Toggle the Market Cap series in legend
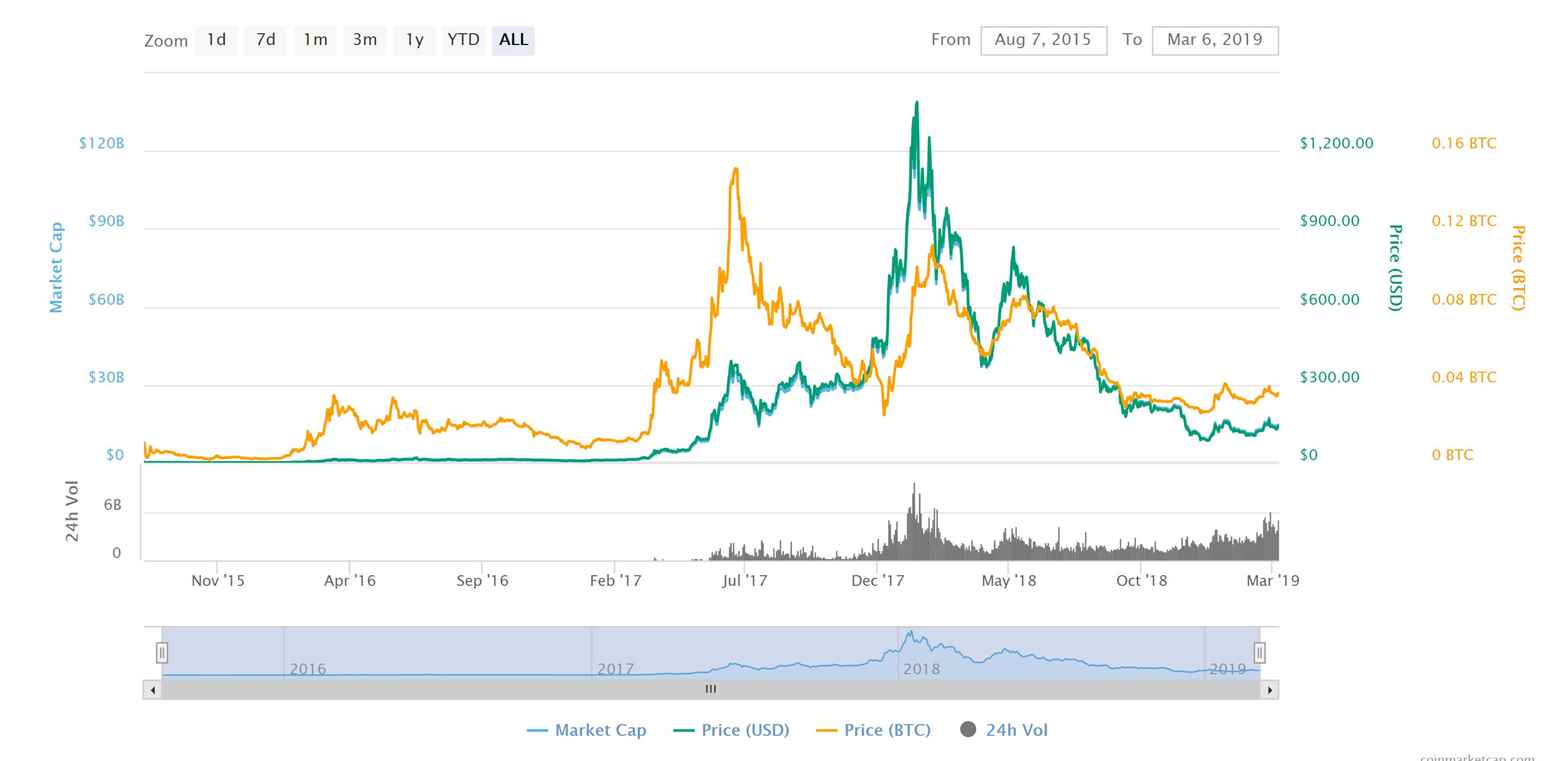This screenshot has height=761, width=1561. [x=587, y=730]
